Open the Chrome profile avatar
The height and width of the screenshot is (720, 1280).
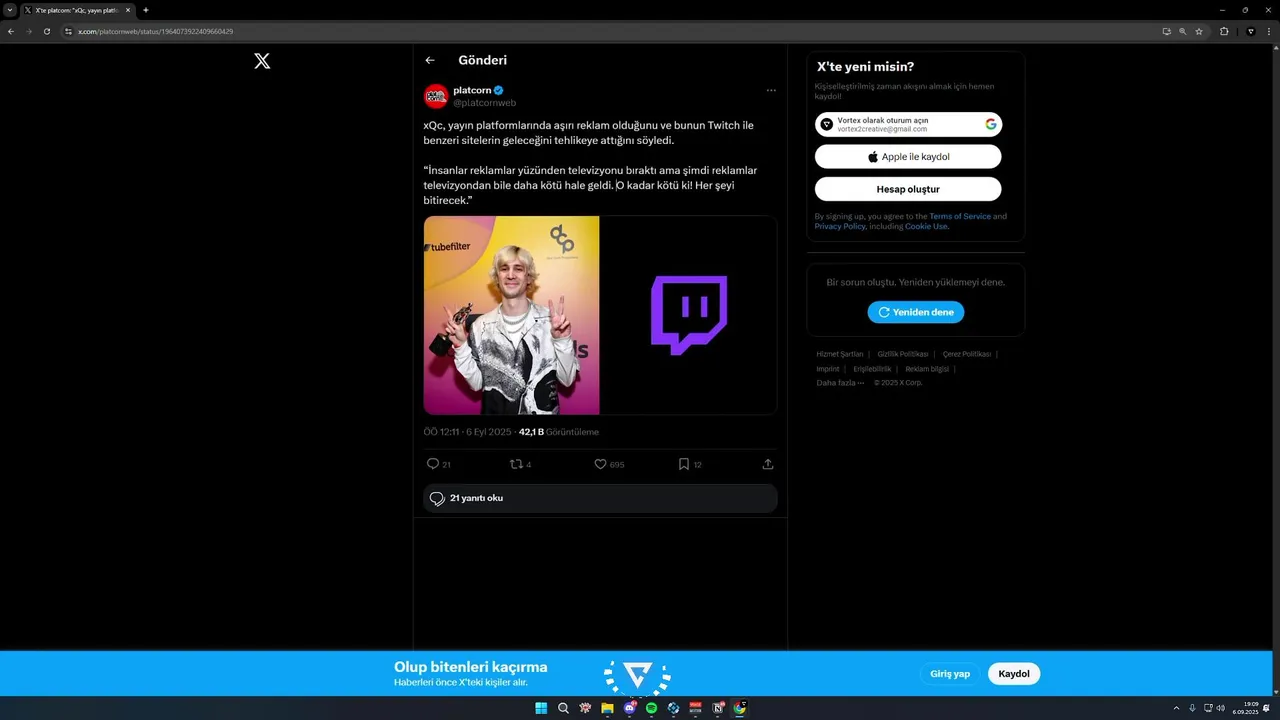pos(1250,31)
